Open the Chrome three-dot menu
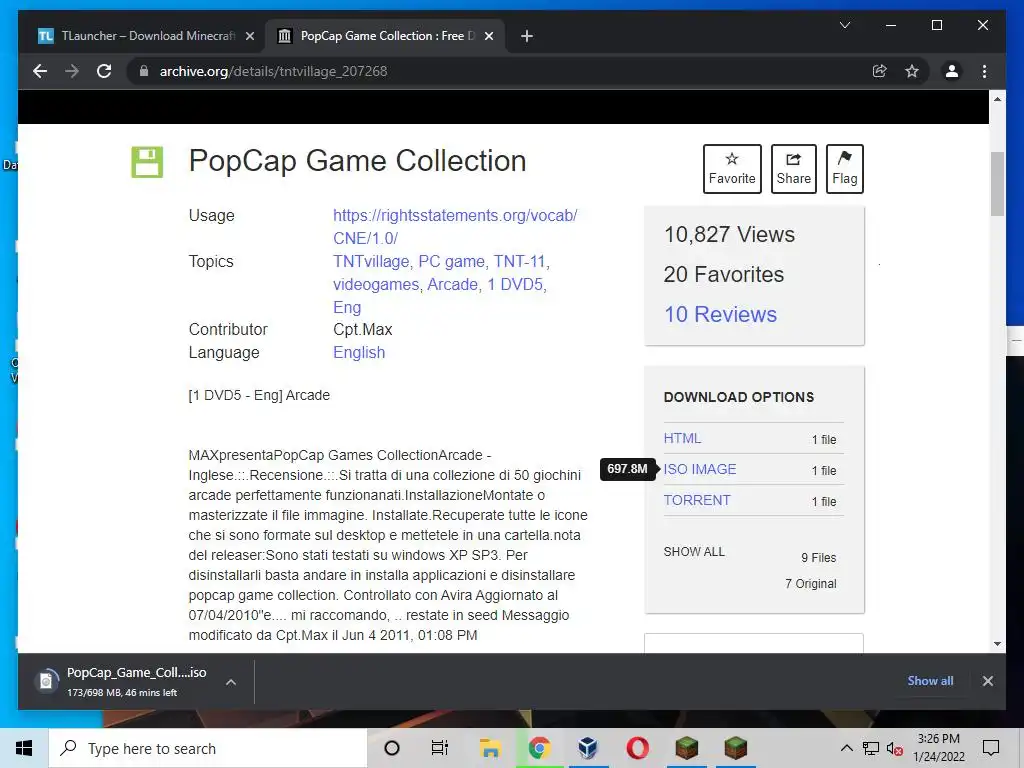 tap(984, 71)
